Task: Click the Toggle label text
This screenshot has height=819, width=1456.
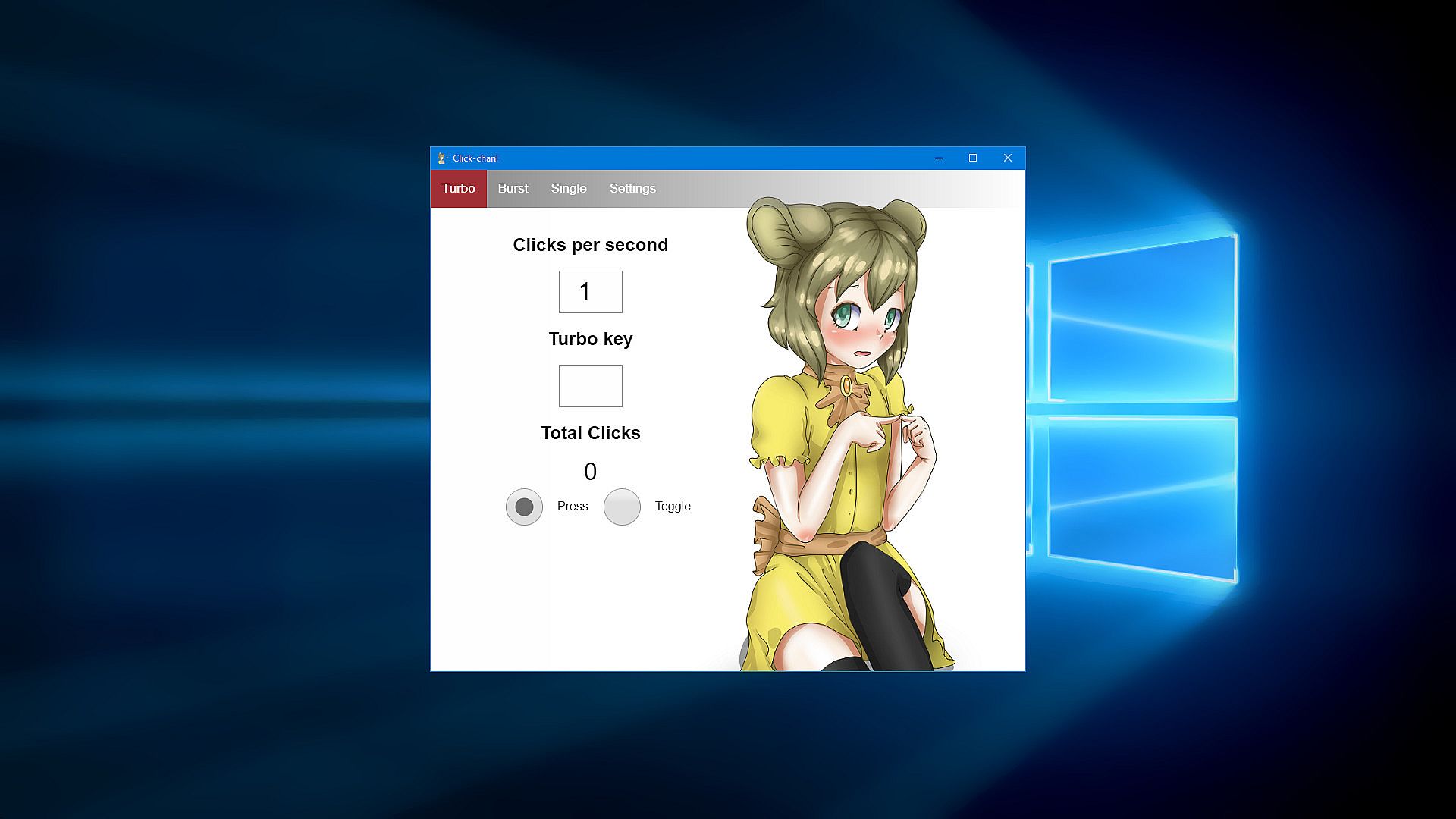Action: click(673, 507)
